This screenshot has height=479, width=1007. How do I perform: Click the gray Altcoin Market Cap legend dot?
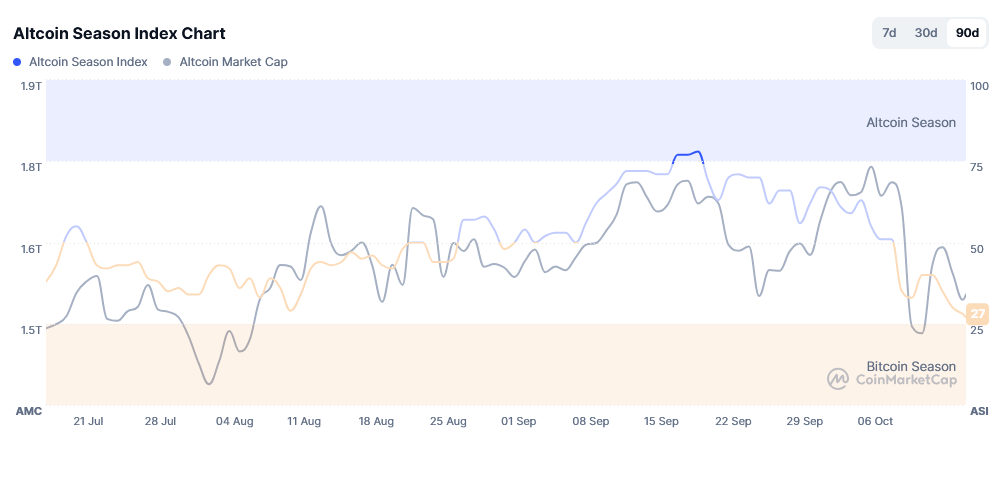tap(167, 62)
